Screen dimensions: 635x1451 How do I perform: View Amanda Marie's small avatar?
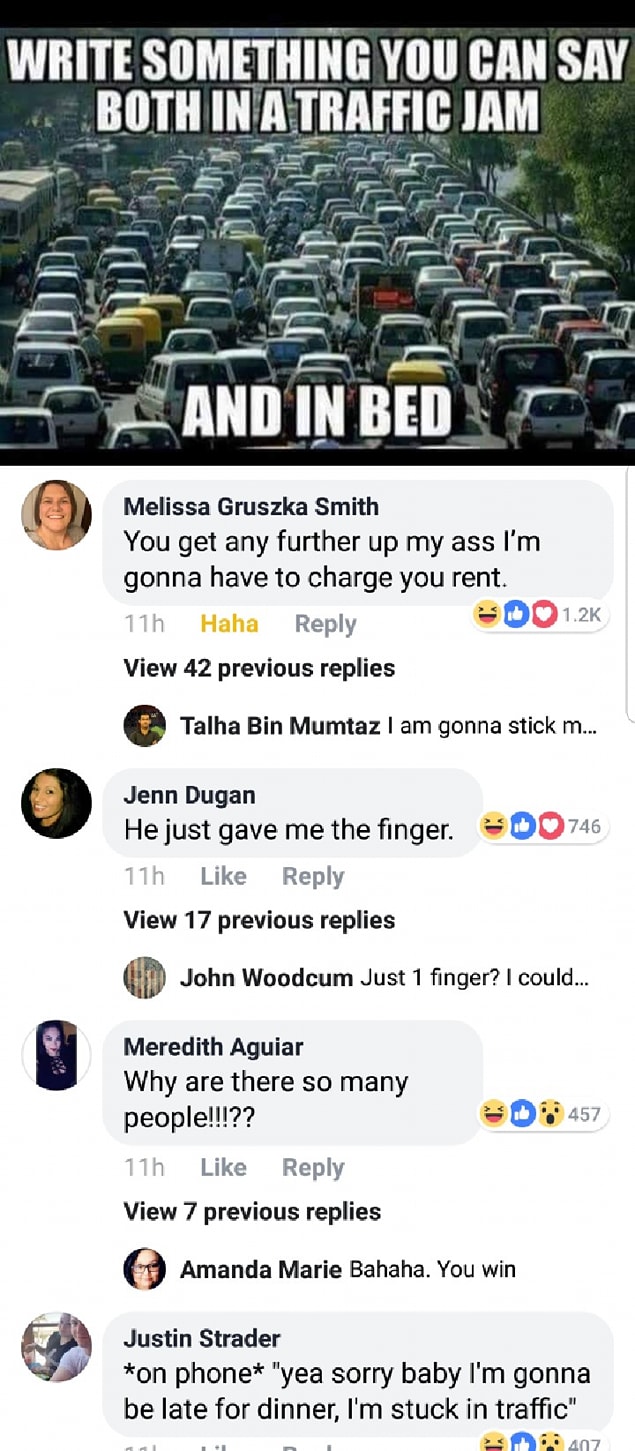click(x=145, y=1269)
